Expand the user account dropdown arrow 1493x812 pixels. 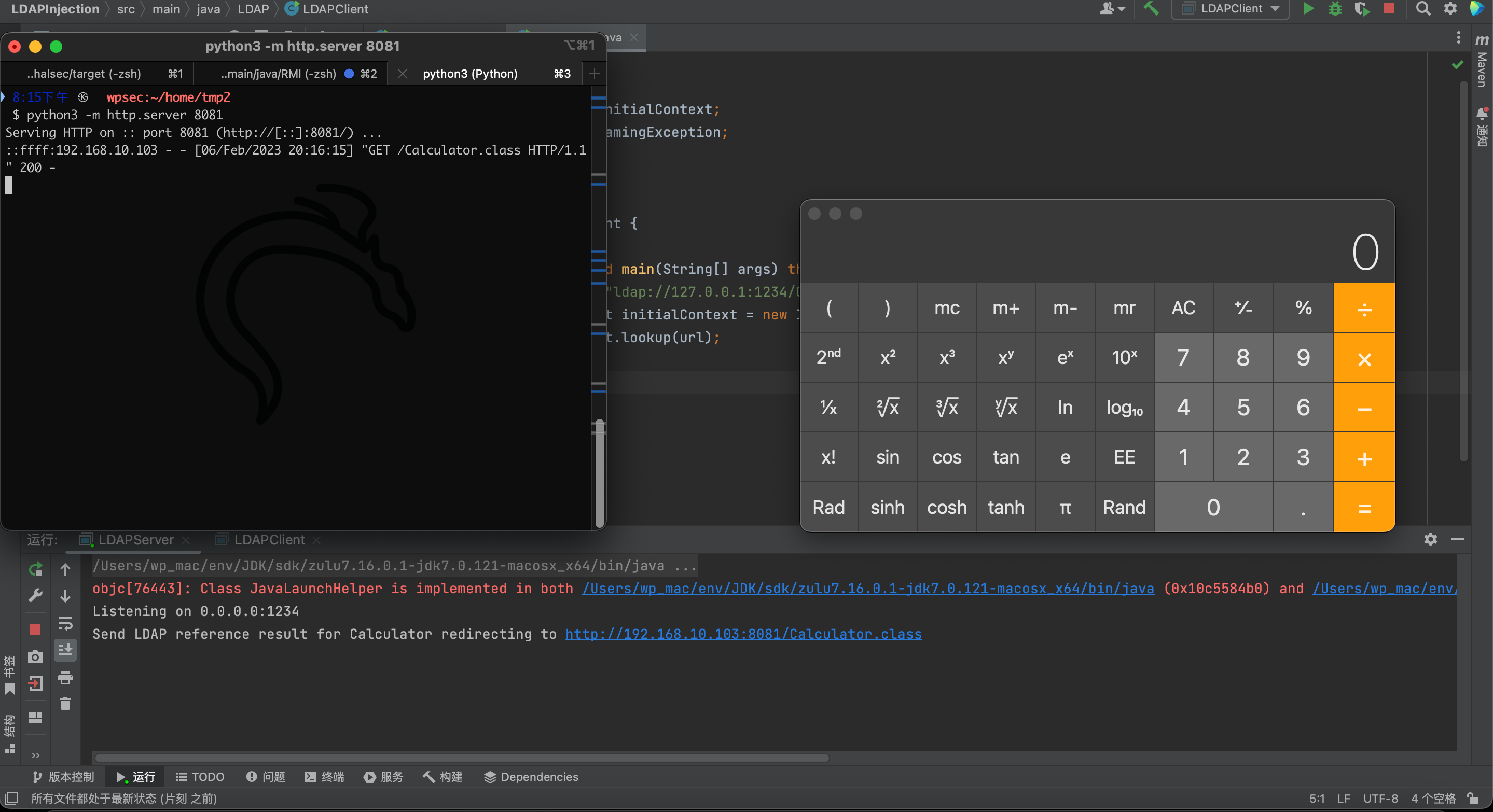1121,9
